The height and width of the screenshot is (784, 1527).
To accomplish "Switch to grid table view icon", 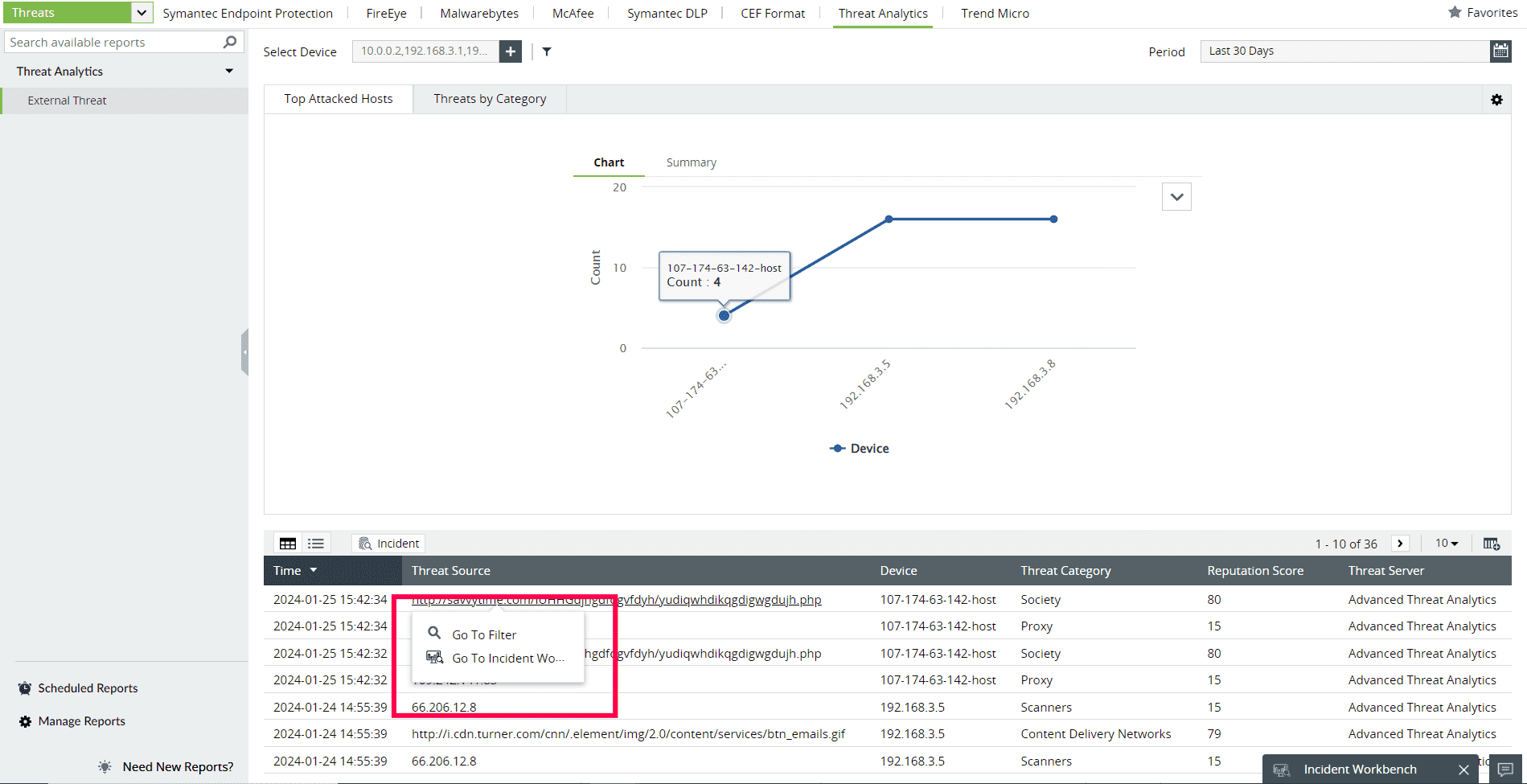I will click(287, 543).
